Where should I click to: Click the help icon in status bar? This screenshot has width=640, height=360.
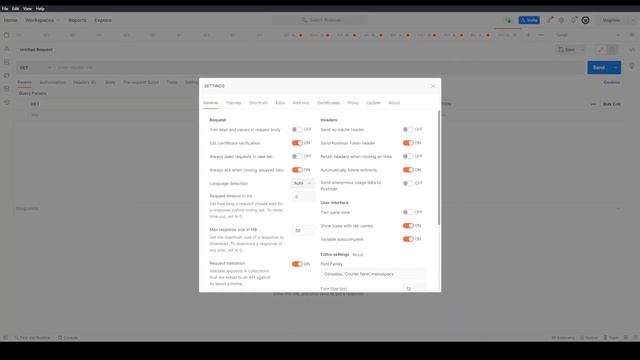pyautogui.click(x=636, y=338)
